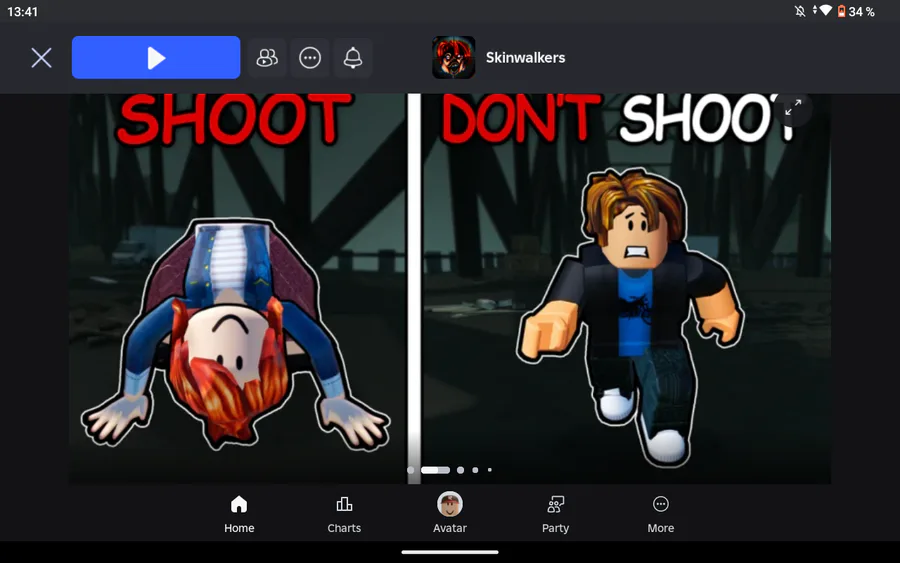
Task: Tap the Skinwalkers game icon thumbnail
Action: 453,57
